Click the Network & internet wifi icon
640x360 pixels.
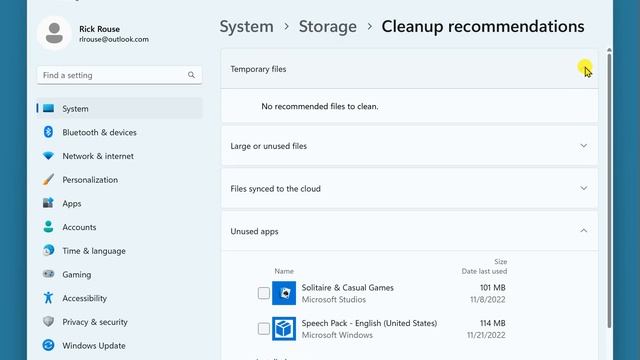click(48, 156)
